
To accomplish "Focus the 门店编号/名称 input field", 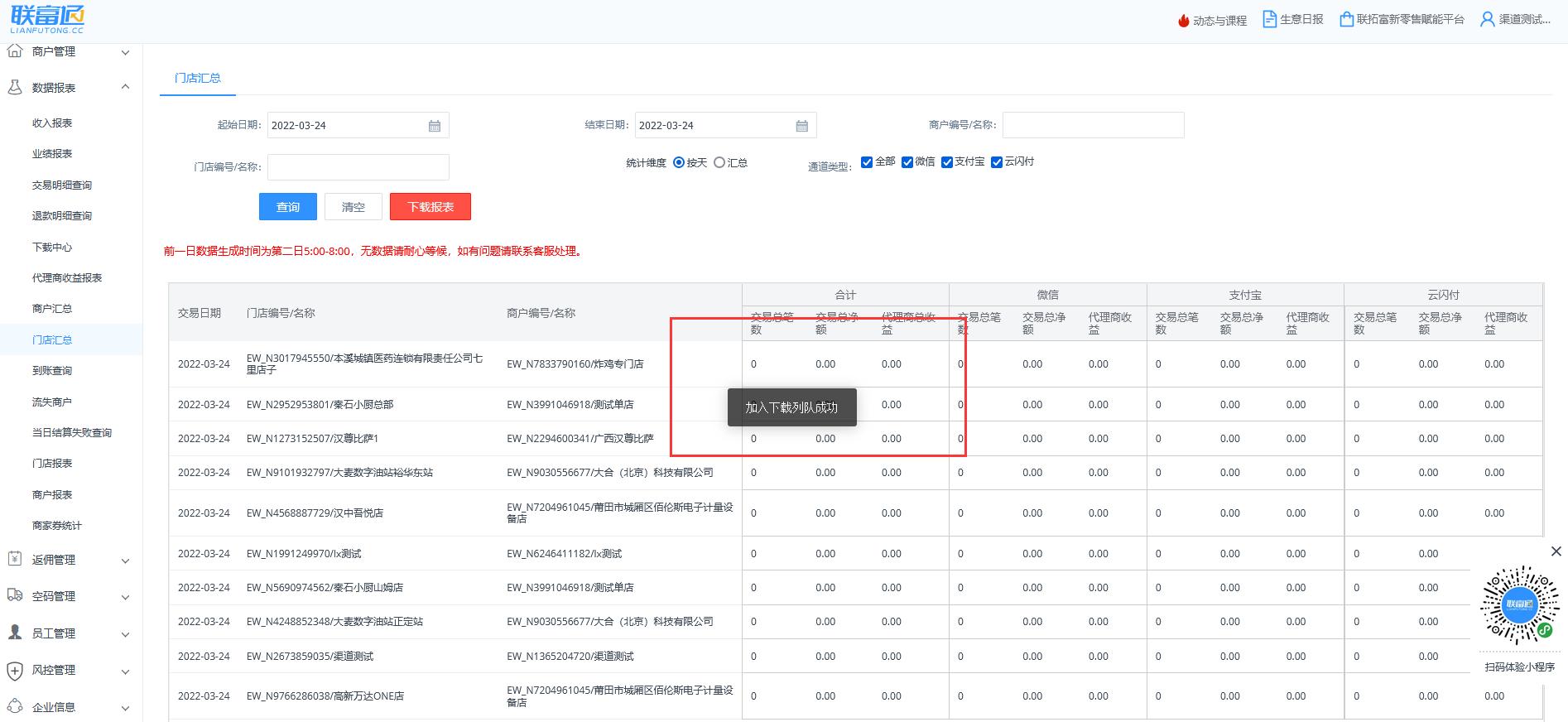I will (358, 167).
